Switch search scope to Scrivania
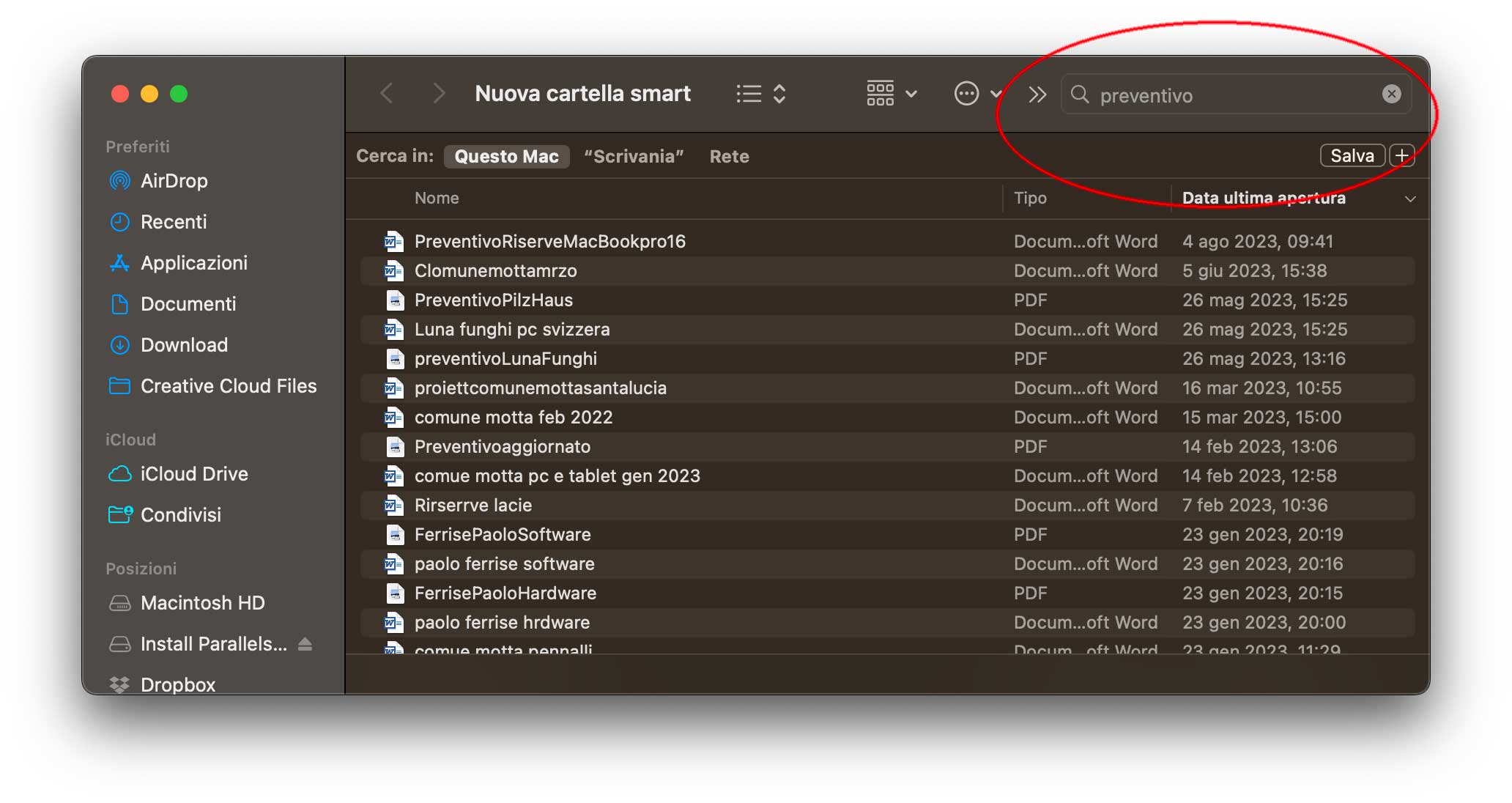1512x803 pixels. 634,155
